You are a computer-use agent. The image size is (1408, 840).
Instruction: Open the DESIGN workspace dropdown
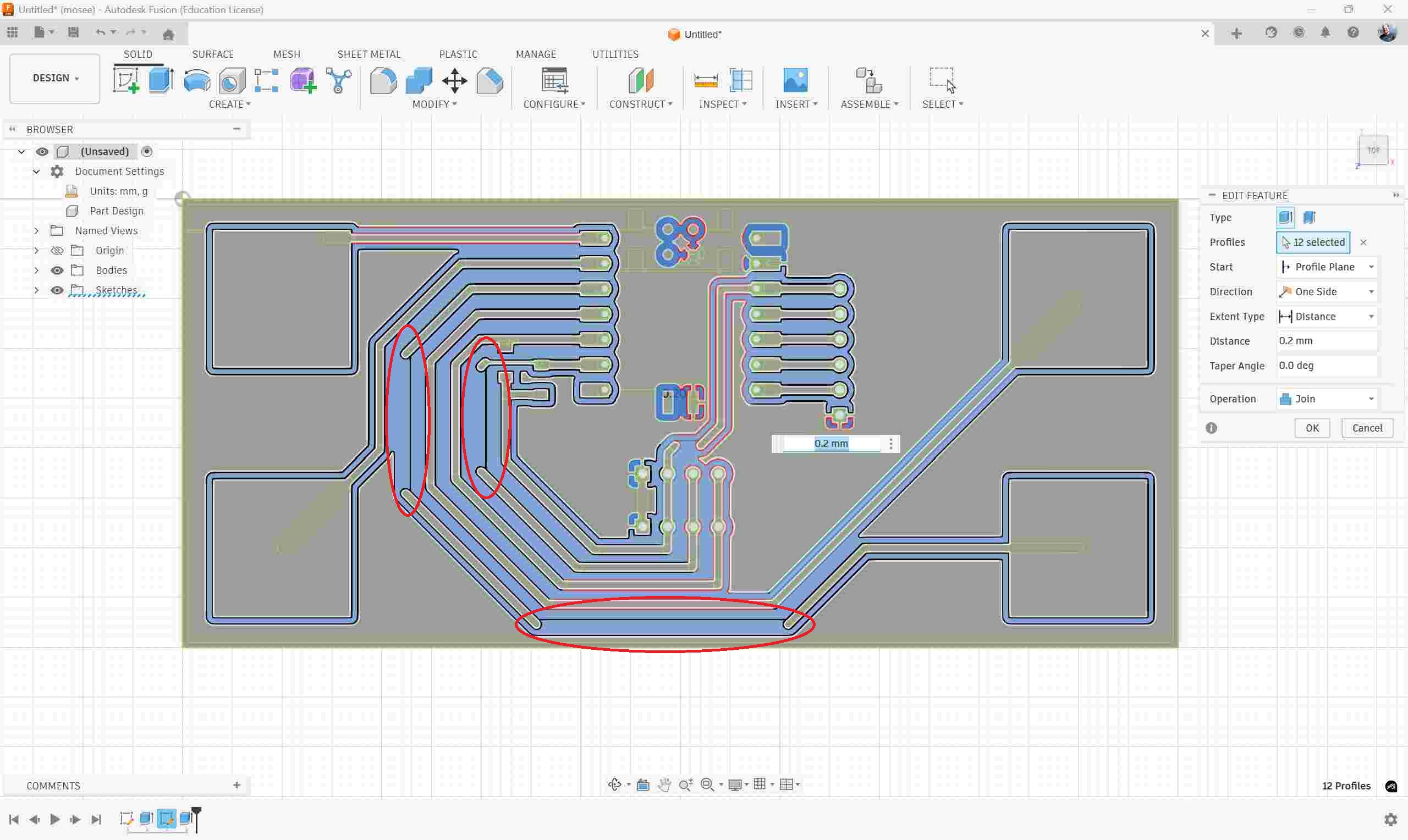(55, 79)
